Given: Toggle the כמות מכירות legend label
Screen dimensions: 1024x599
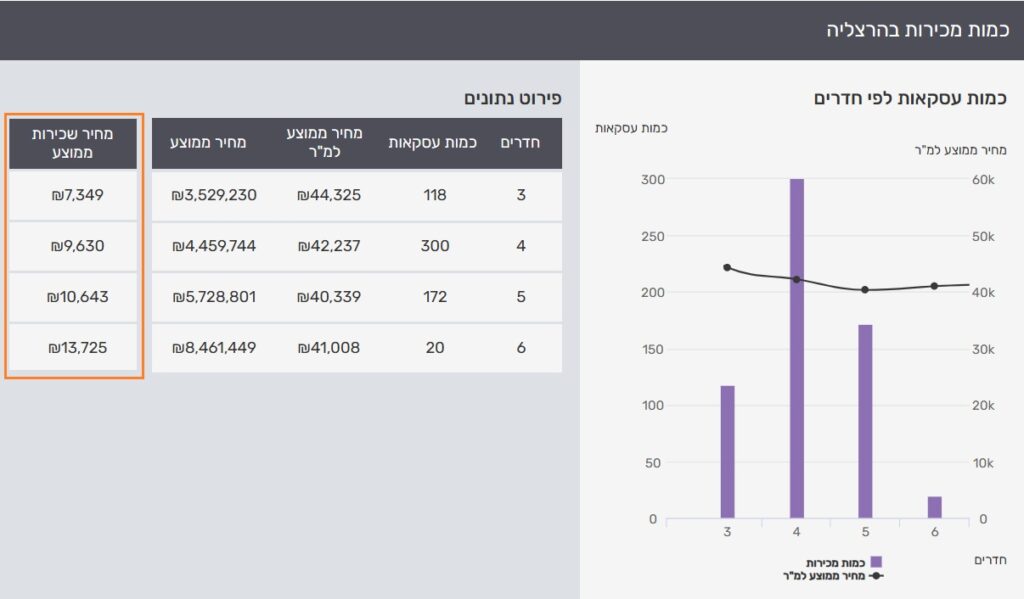Looking at the screenshot, I should point(837,563).
